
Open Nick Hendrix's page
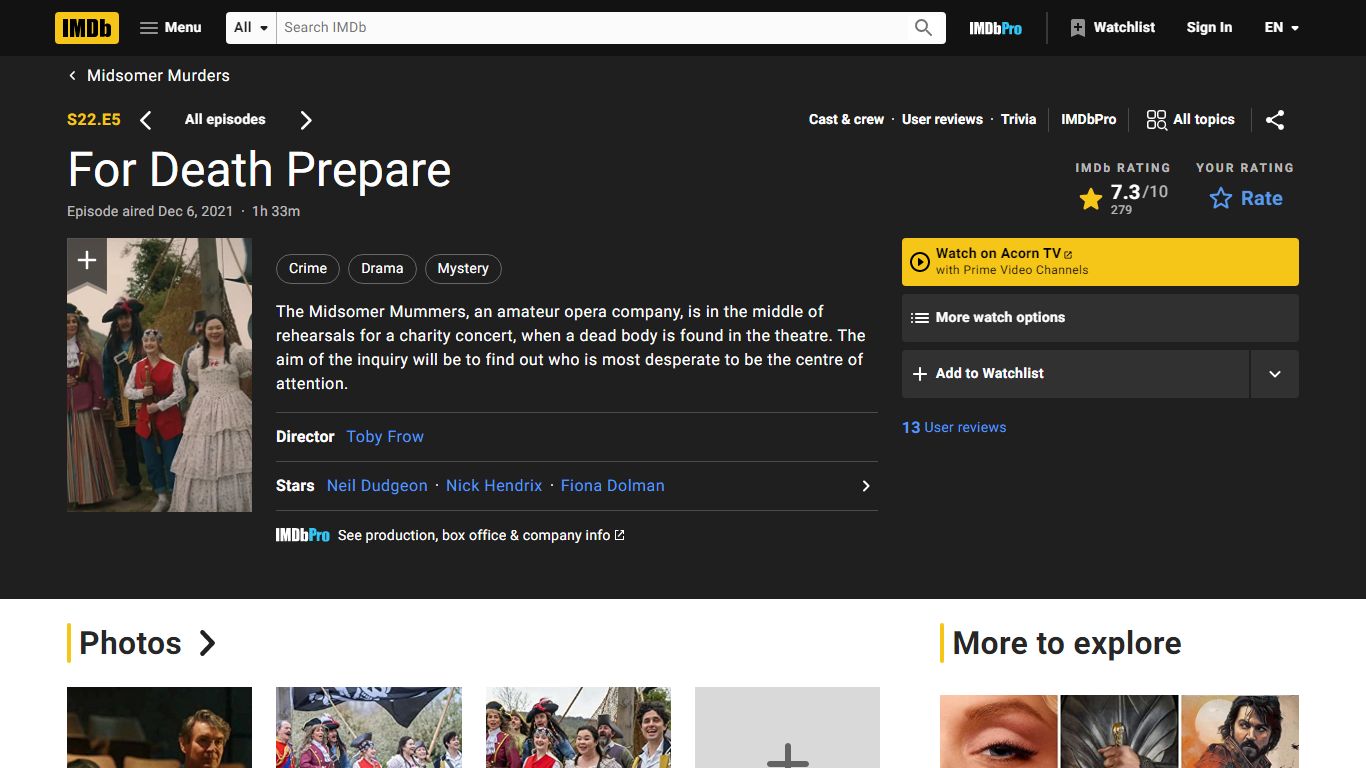coord(494,486)
